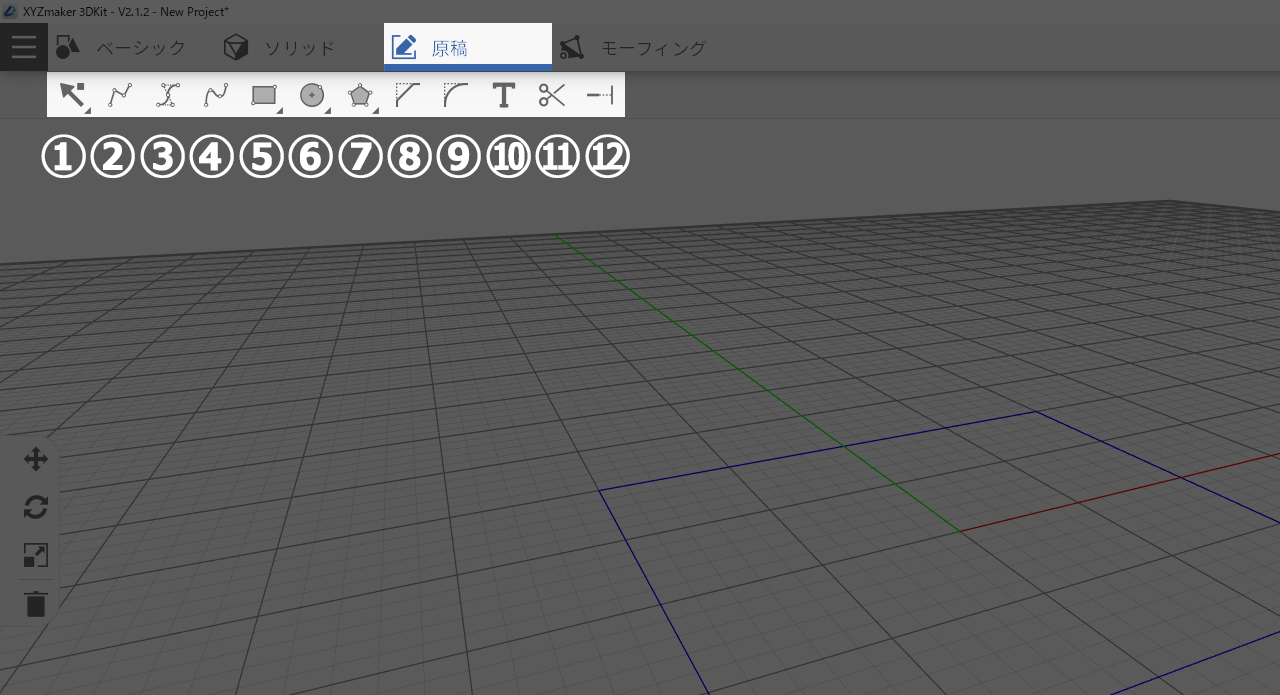Screen dimensions: 1280x695
Task: Activate the Text tool
Action: tap(504, 95)
